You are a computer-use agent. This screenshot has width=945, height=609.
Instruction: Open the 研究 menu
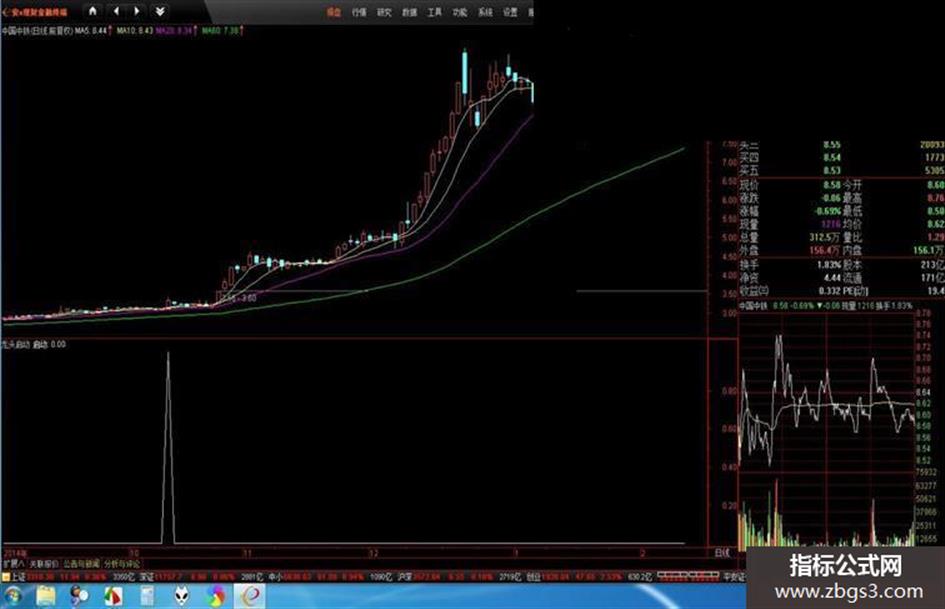(384, 11)
